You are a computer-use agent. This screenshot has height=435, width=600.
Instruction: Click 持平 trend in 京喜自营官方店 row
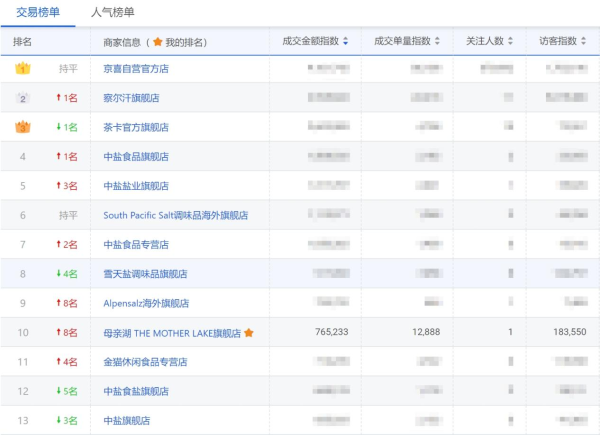(68, 69)
